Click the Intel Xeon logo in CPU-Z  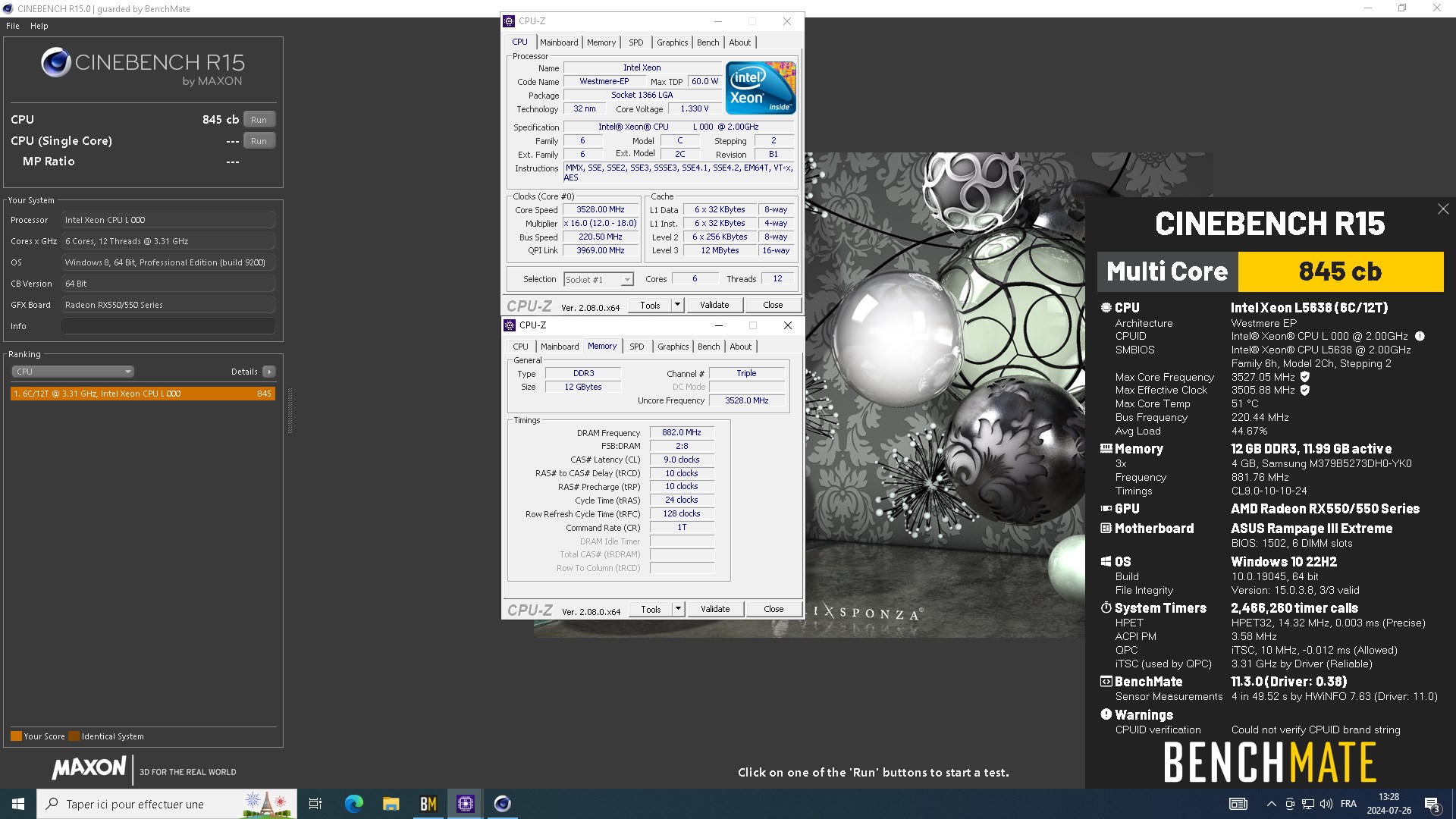(761, 88)
